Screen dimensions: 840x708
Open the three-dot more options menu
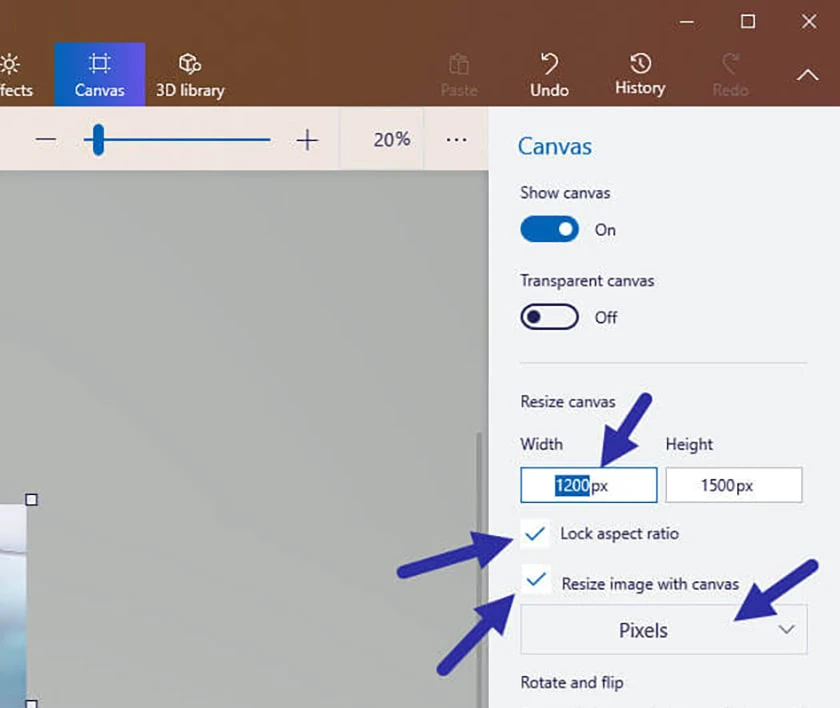(x=456, y=140)
